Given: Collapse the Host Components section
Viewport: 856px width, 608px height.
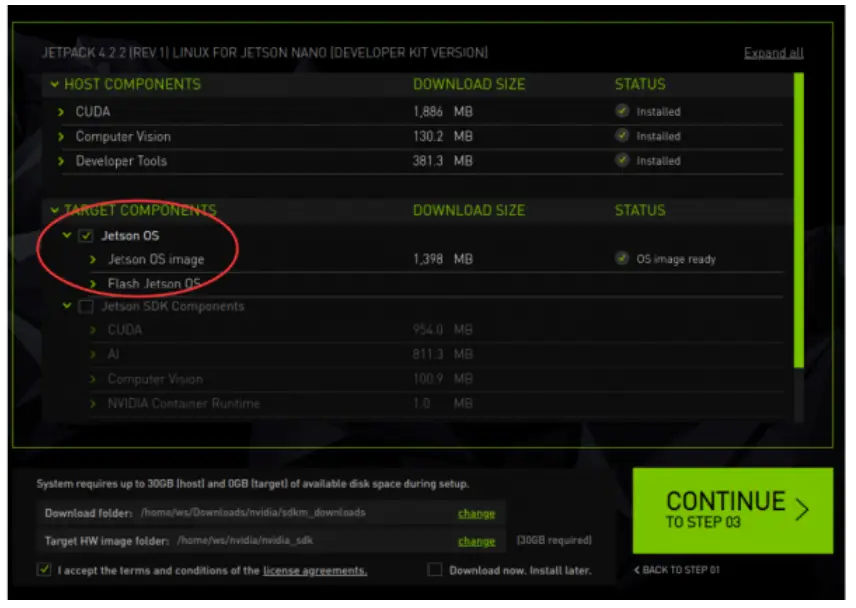Looking at the screenshot, I should 55,84.
